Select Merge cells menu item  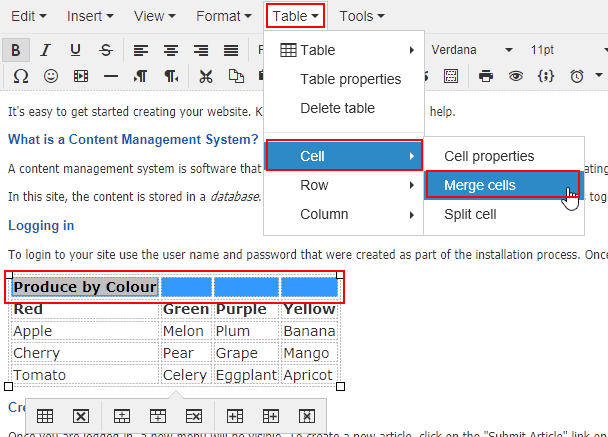click(504, 185)
